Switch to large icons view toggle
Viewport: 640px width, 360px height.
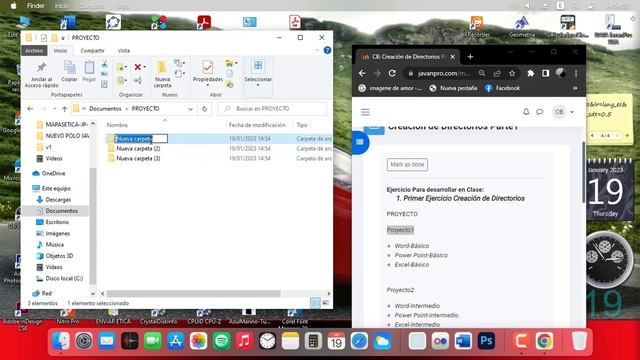pos(326,303)
